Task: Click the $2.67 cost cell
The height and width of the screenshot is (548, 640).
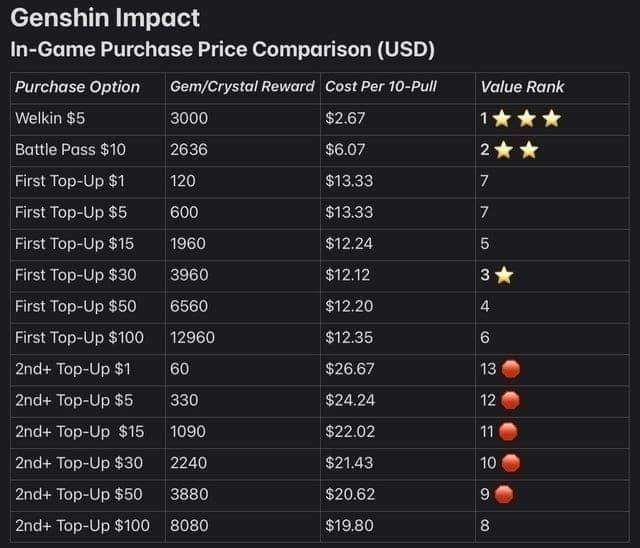Action: coord(345,118)
